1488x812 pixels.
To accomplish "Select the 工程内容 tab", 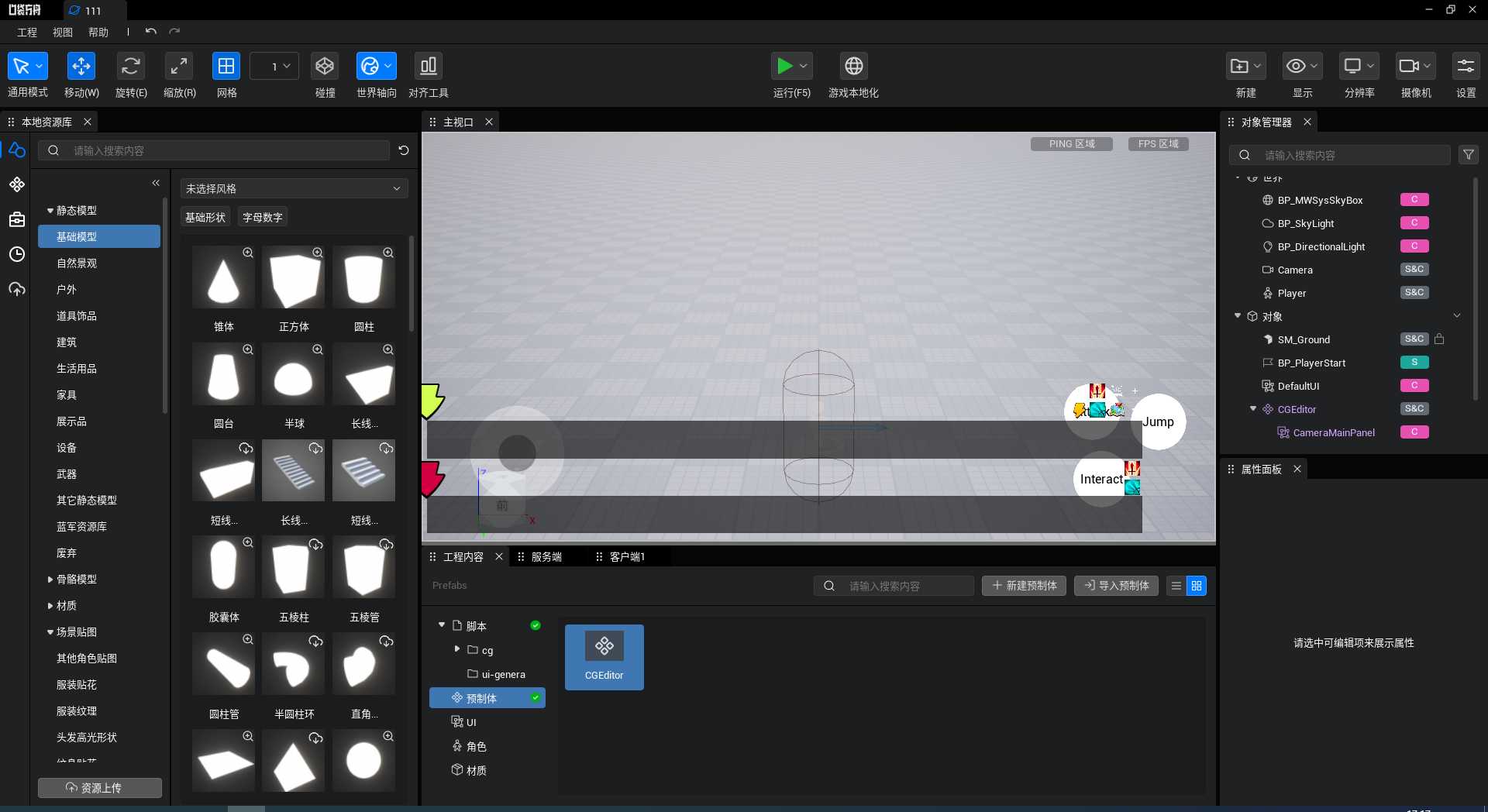I will coord(463,556).
